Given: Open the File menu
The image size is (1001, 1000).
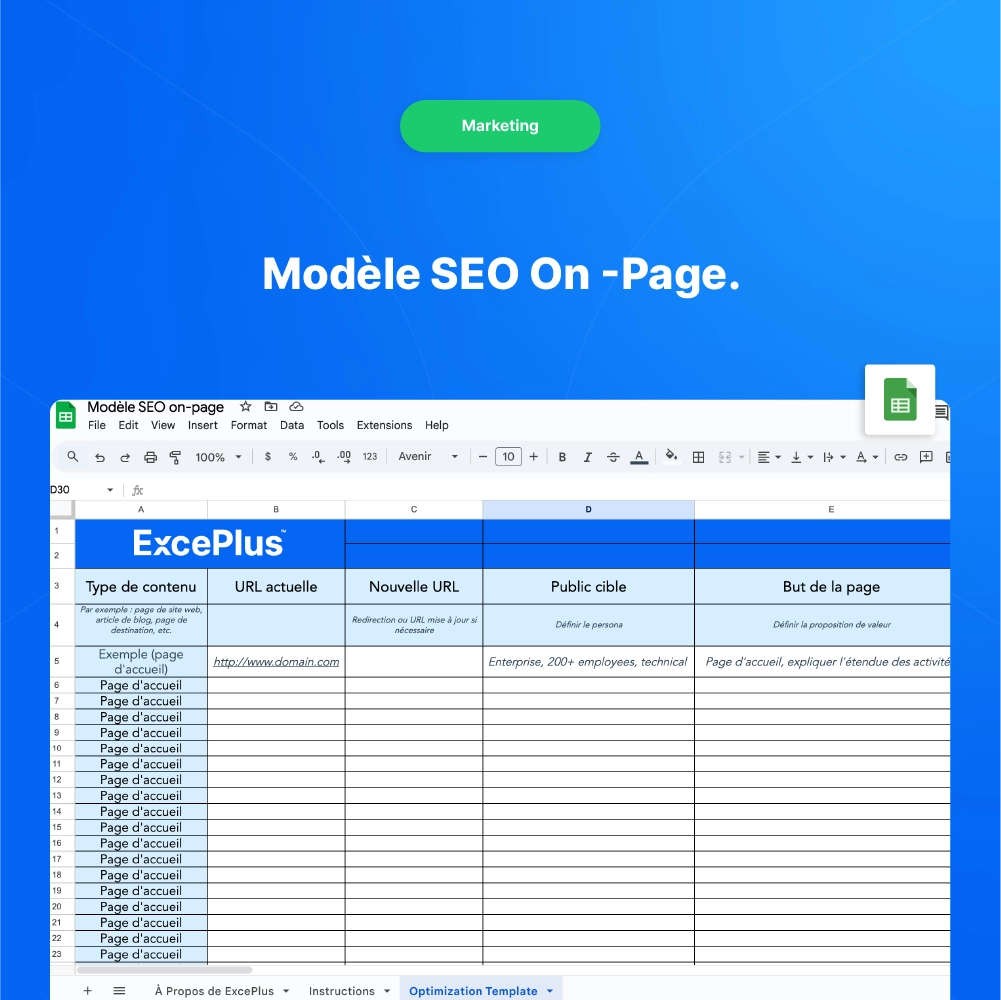Looking at the screenshot, I should point(97,425).
